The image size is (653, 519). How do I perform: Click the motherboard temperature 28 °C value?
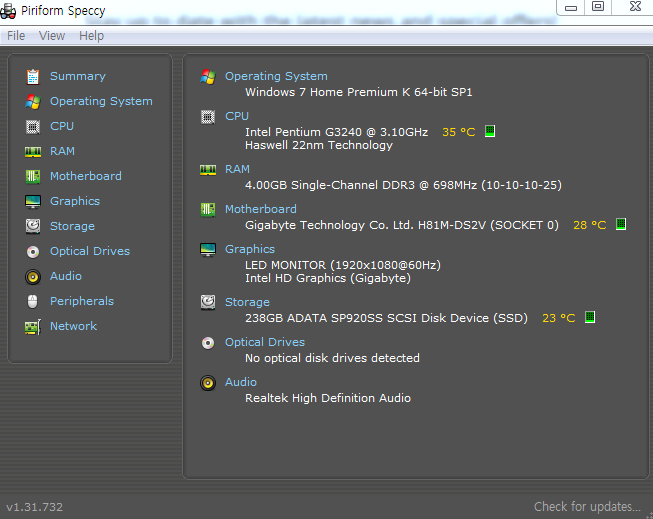(x=590, y=225)
